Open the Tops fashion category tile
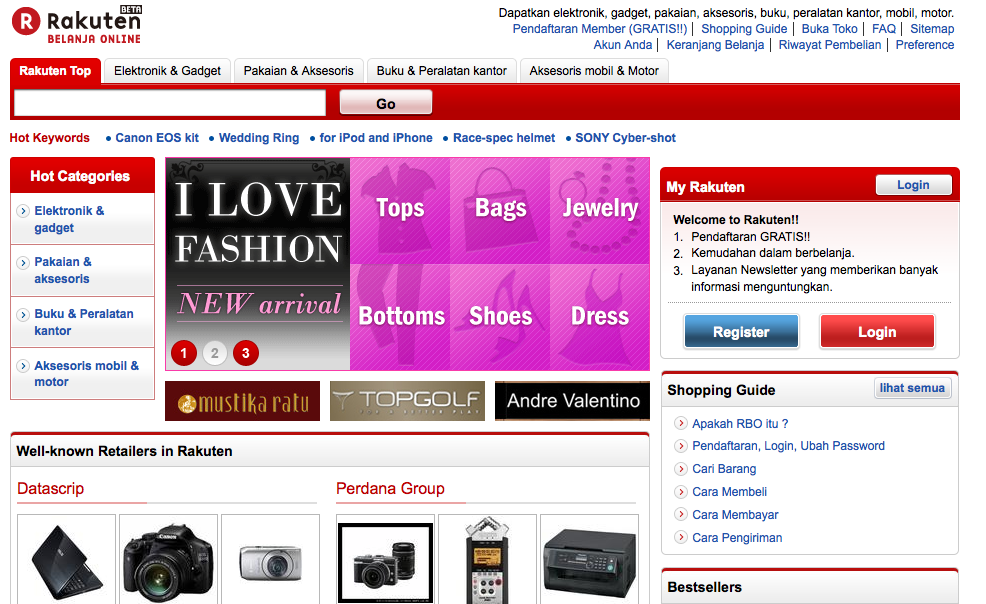This screenshot has width=986, height=604. click(400, 211)
